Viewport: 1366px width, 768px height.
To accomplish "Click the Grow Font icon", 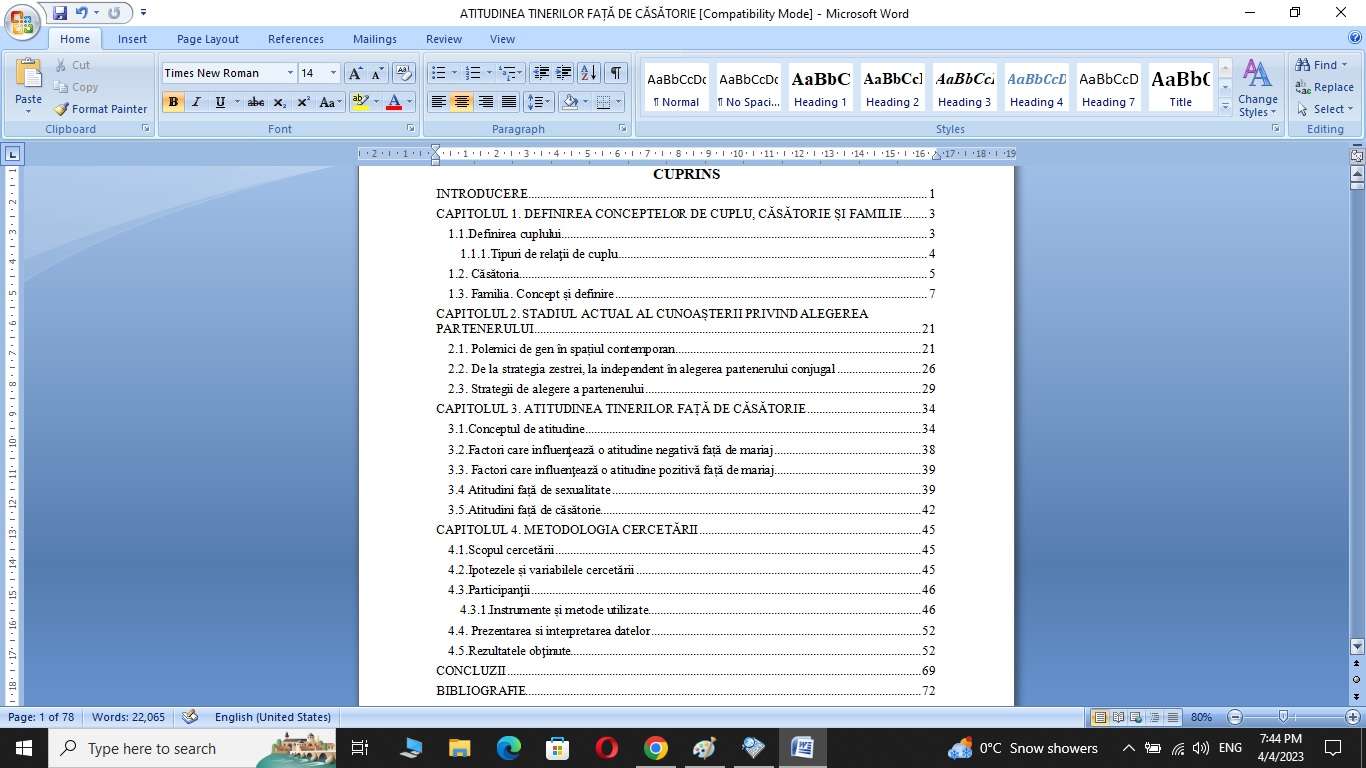I will point(355,73).
